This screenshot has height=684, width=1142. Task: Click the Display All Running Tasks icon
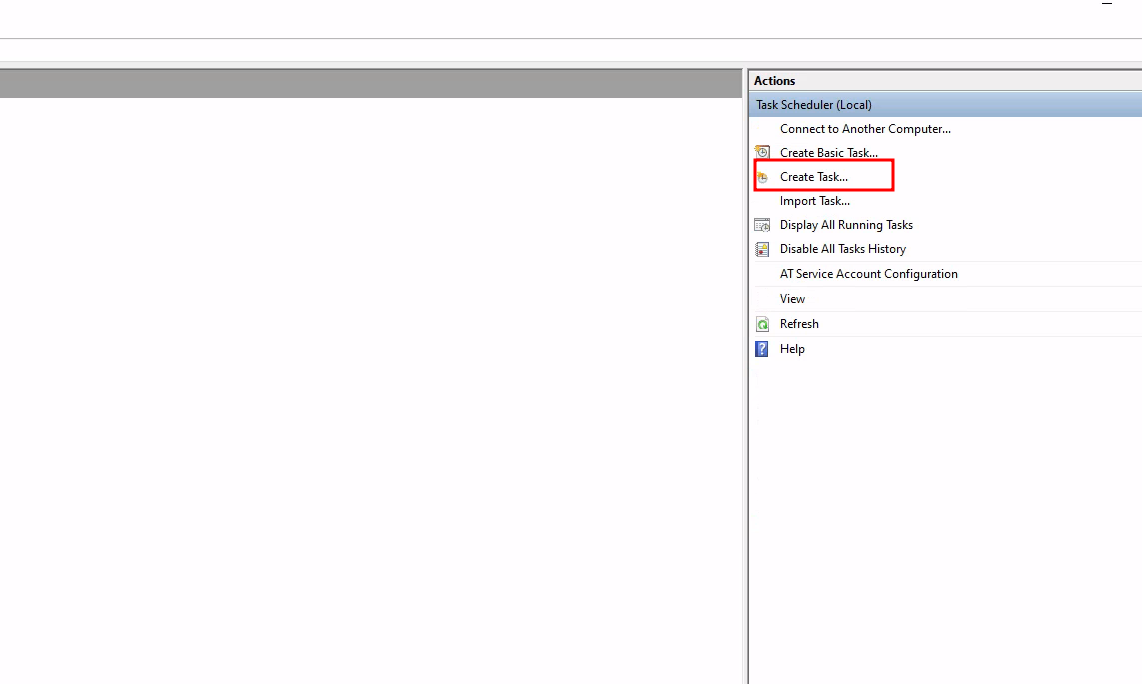click(762, 225)
